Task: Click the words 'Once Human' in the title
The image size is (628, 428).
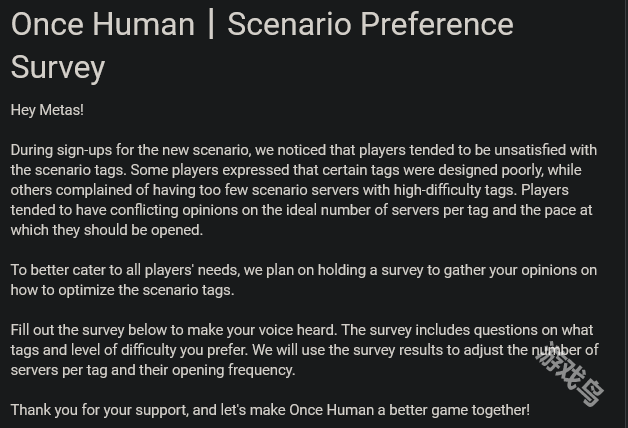Action: (x=103, y=25)
